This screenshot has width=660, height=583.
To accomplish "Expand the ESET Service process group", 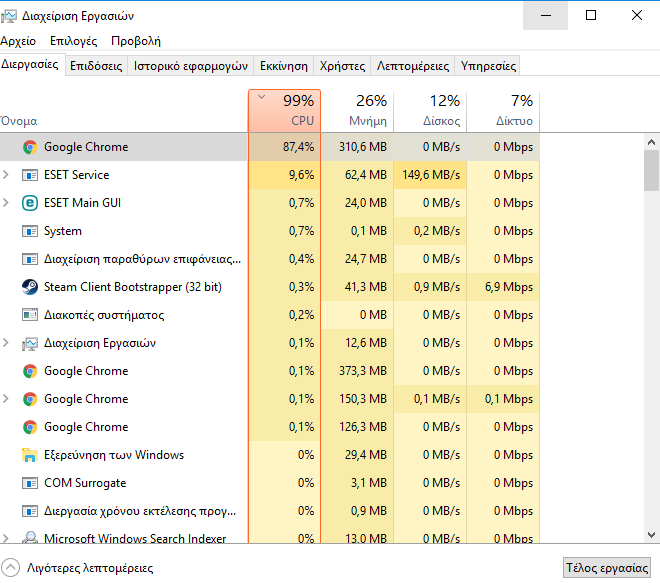I will pos(6,174).
